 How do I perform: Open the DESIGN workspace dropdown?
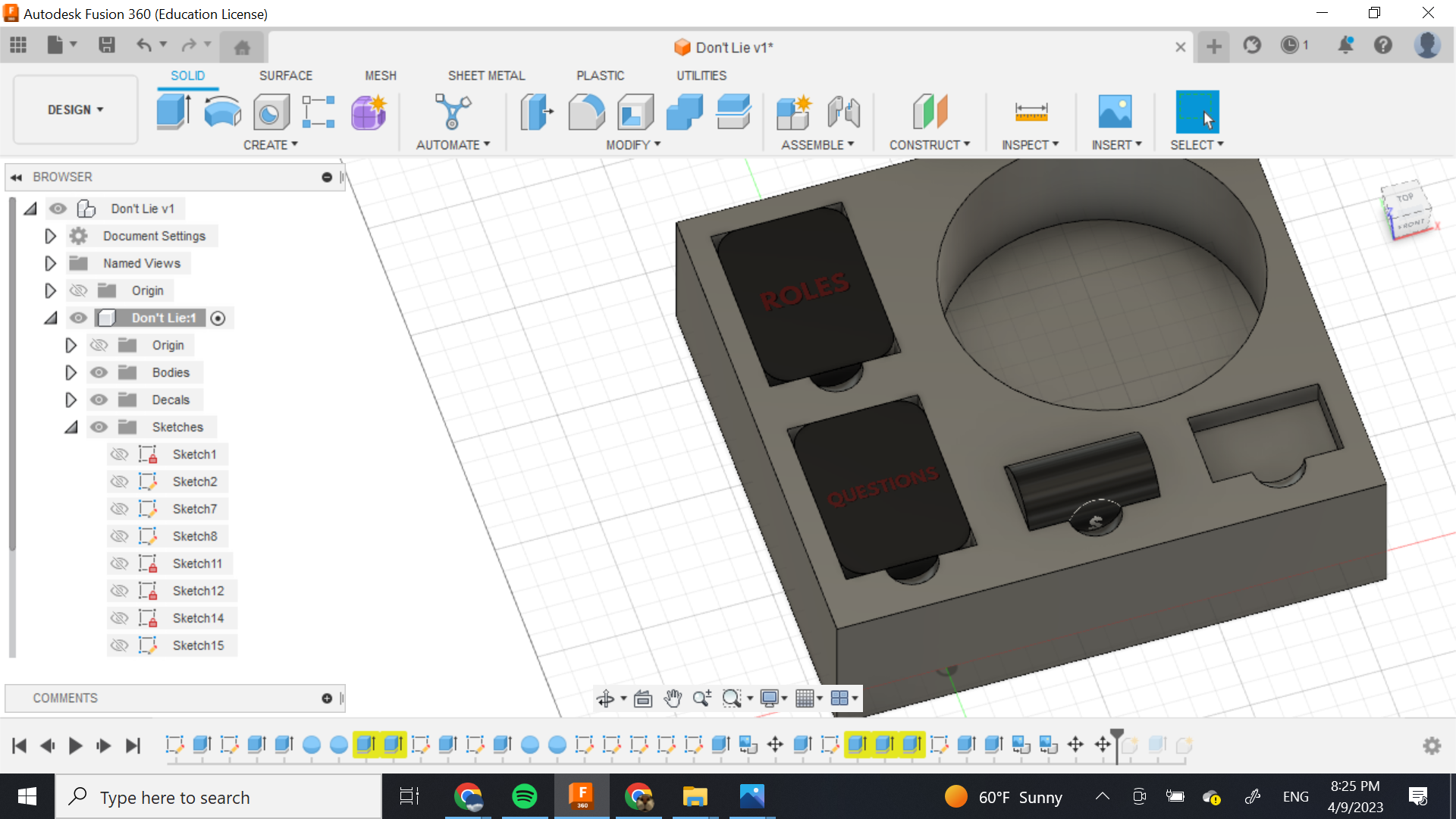point(75,110)
